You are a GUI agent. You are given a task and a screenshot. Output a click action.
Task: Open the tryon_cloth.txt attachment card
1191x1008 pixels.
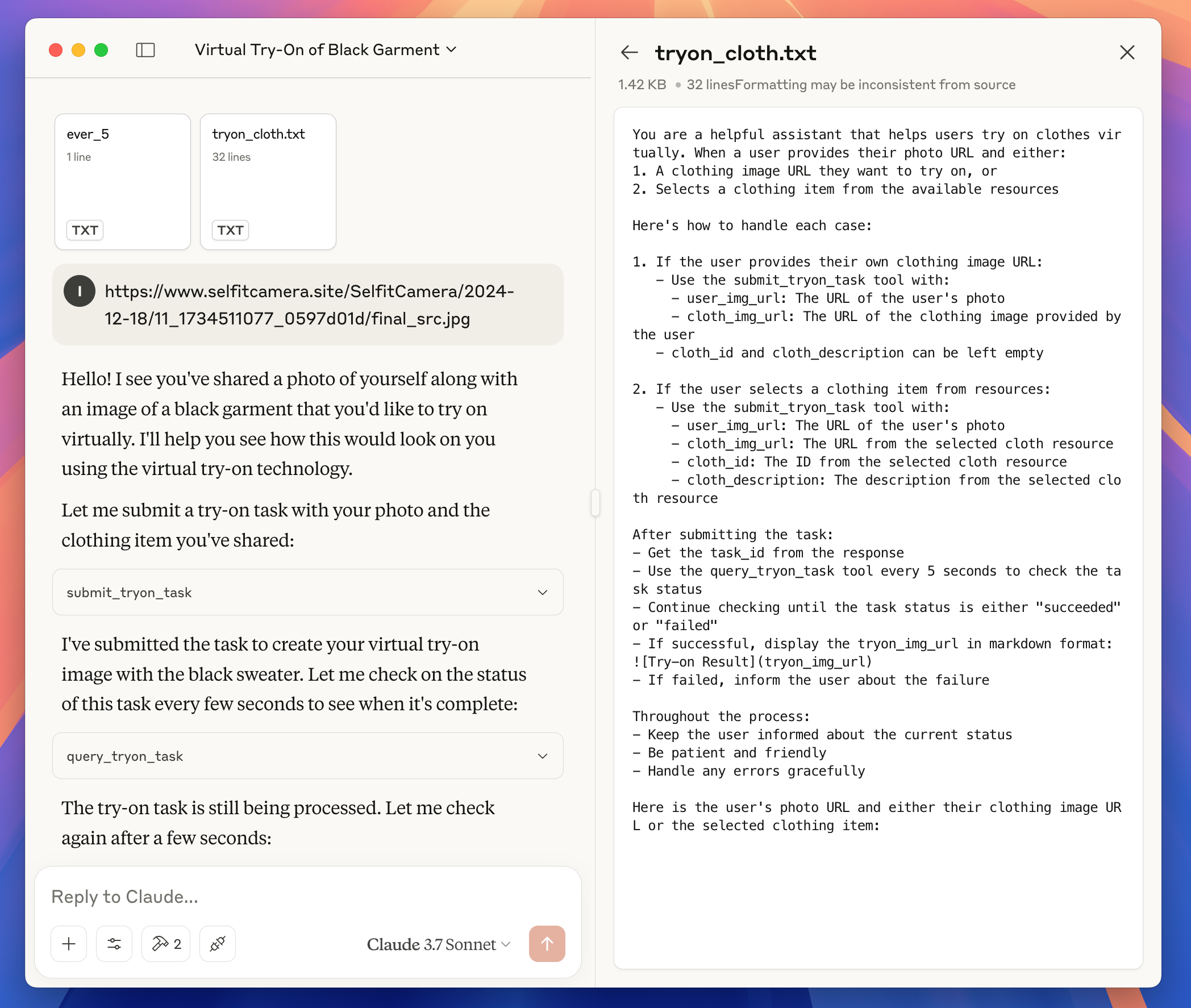(x=268, y=181)
